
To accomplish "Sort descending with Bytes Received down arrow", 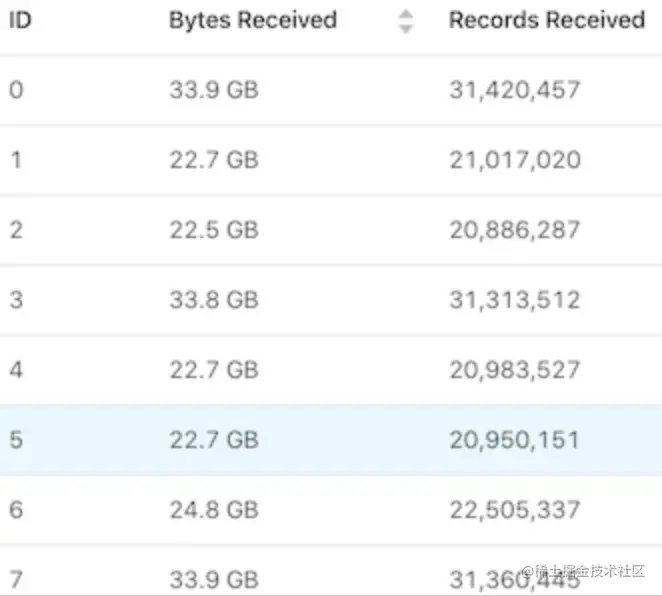I will click(406, 29).
